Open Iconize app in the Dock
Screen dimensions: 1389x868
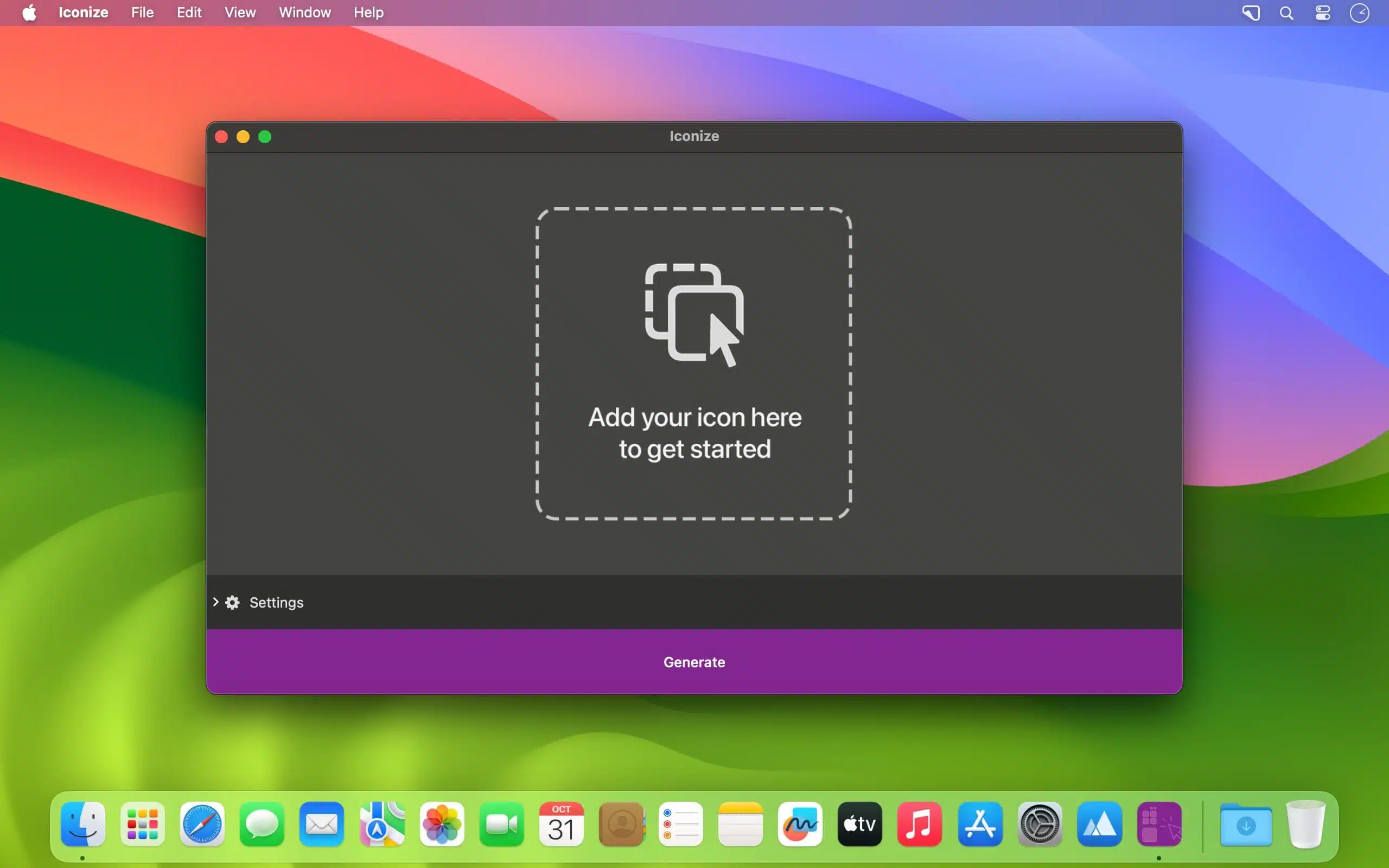click(x=1159, y=825)
